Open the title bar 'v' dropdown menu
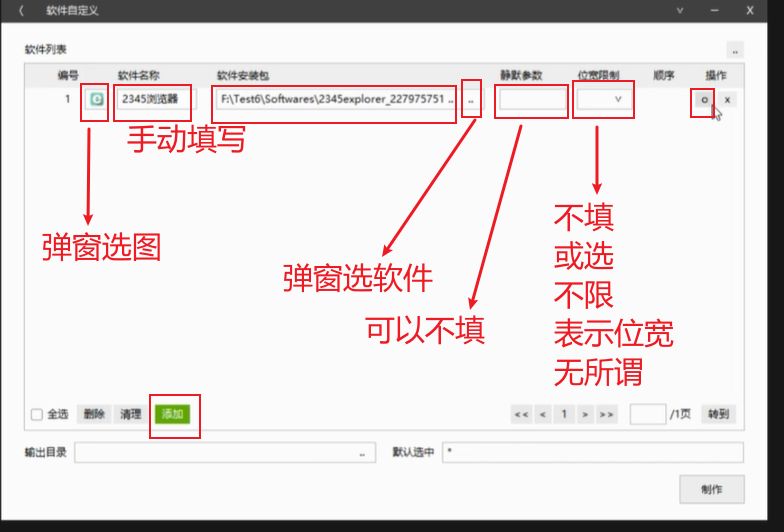The image size is (784, 532). click(x=681, y=11)
